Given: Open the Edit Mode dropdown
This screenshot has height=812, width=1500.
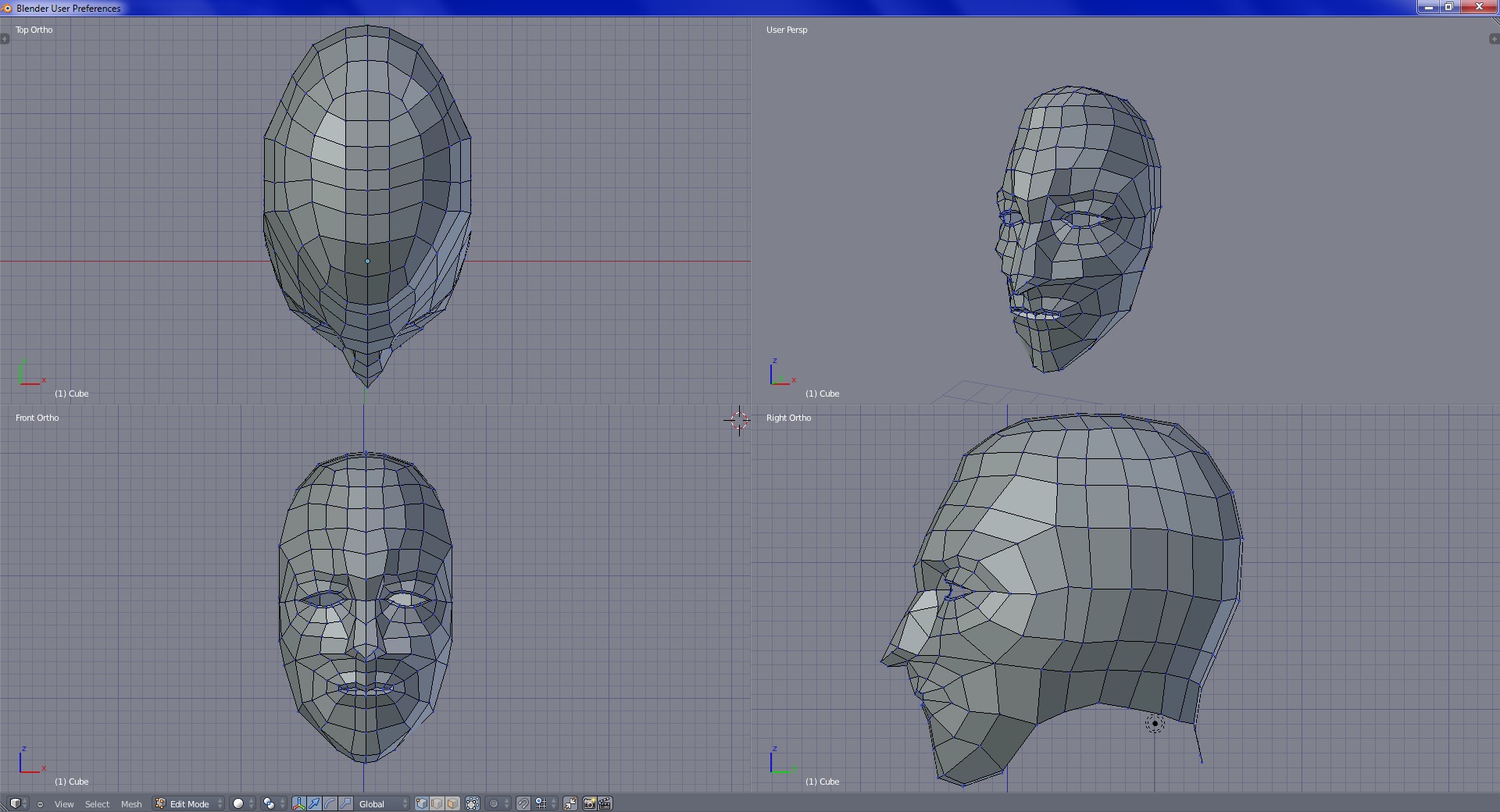Looking at the screenshot, I should pos(189,804).
